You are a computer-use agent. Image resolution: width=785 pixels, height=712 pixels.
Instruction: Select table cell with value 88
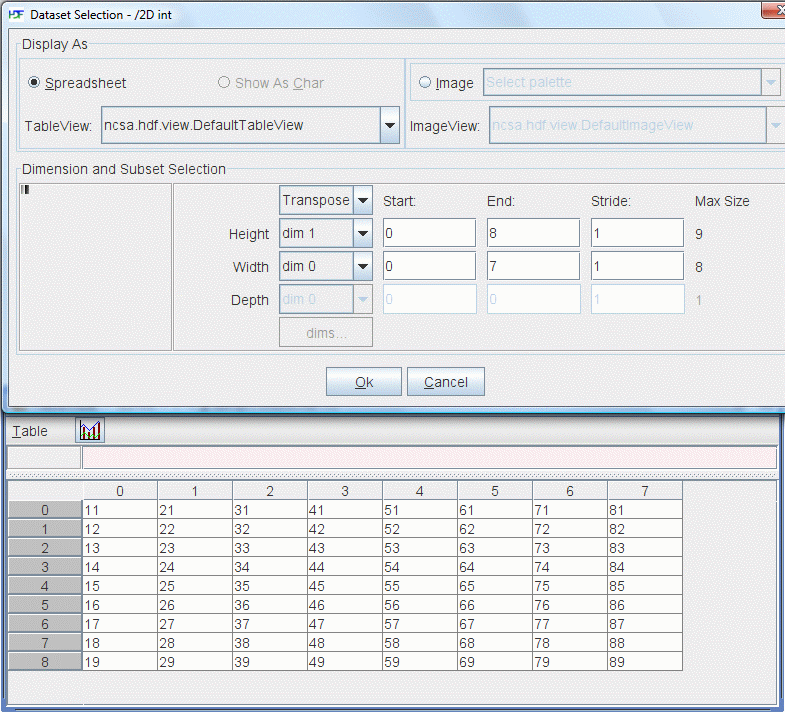pos(645,643)
